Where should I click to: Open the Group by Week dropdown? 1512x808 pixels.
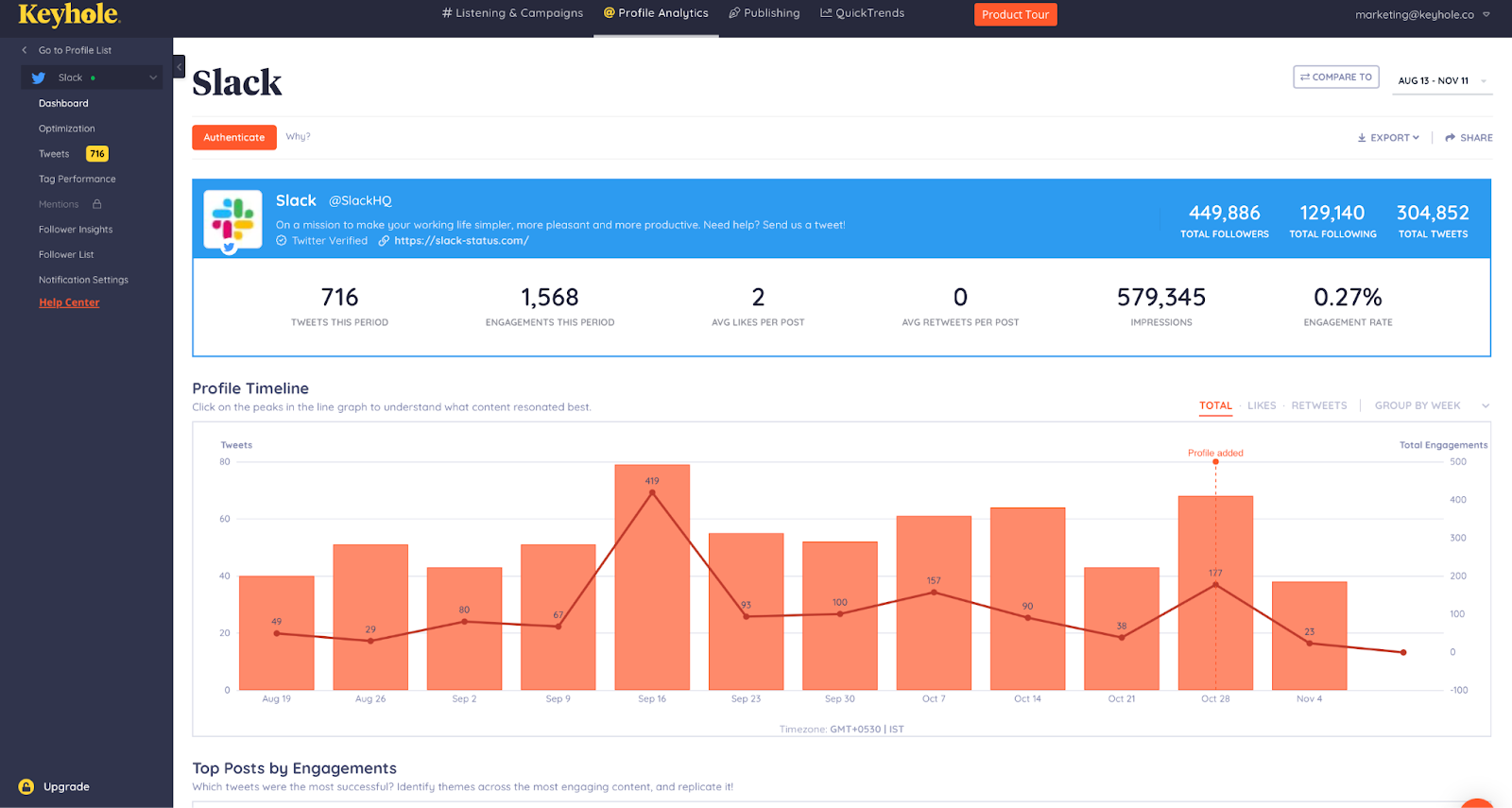(1432, 405)
